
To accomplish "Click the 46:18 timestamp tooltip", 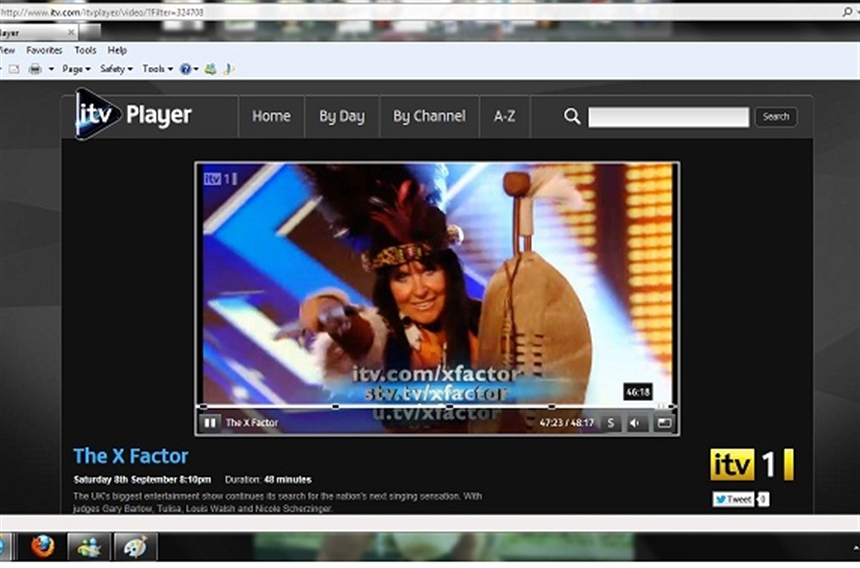I will pos(638,392).
